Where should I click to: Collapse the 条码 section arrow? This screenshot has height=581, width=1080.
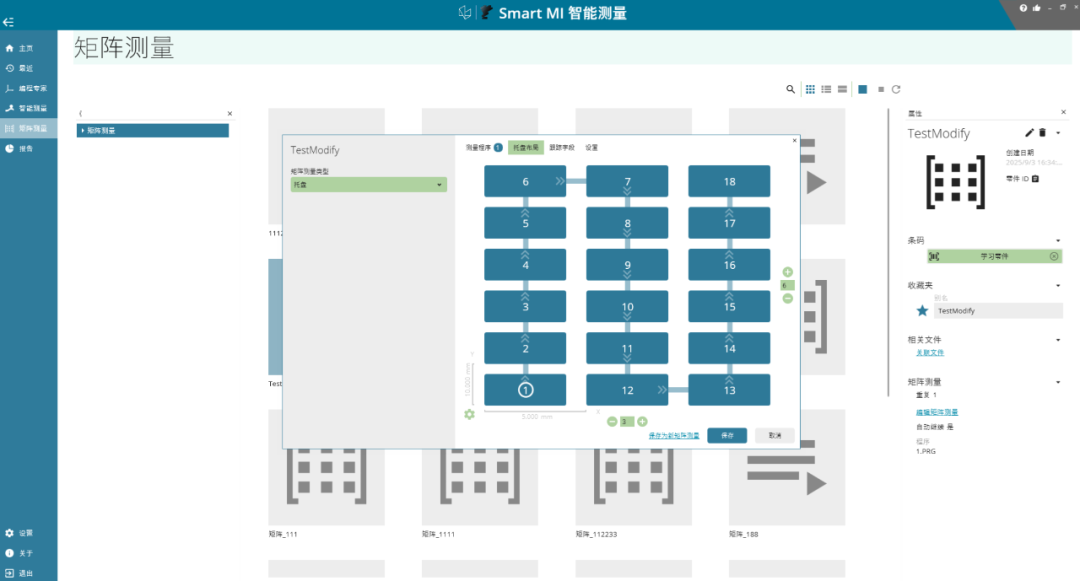click(1058, 240)
